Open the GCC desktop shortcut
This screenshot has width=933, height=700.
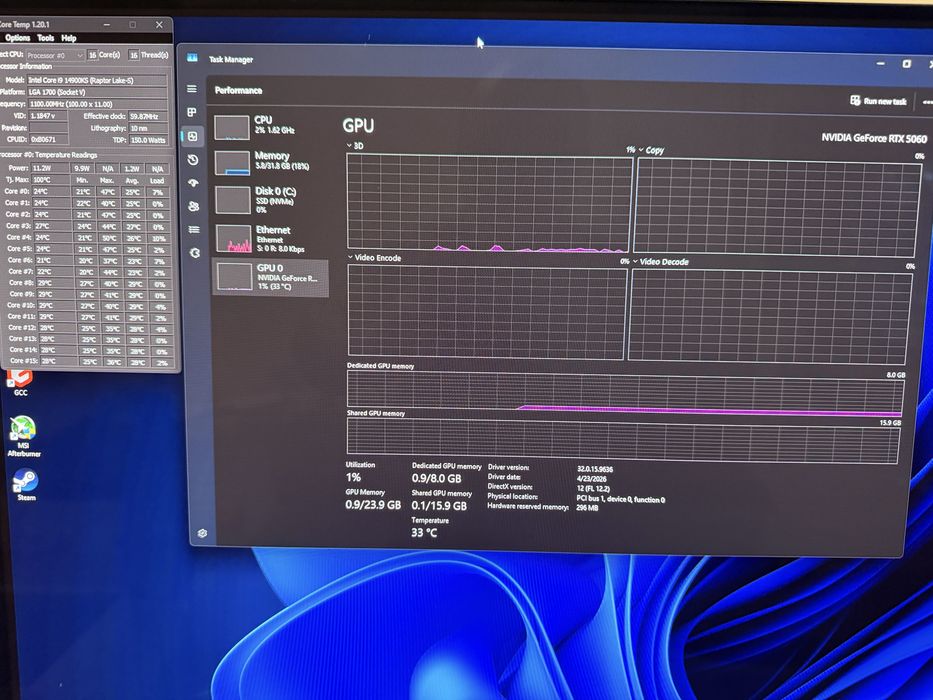pyautogui.click(x=20, y=382)
